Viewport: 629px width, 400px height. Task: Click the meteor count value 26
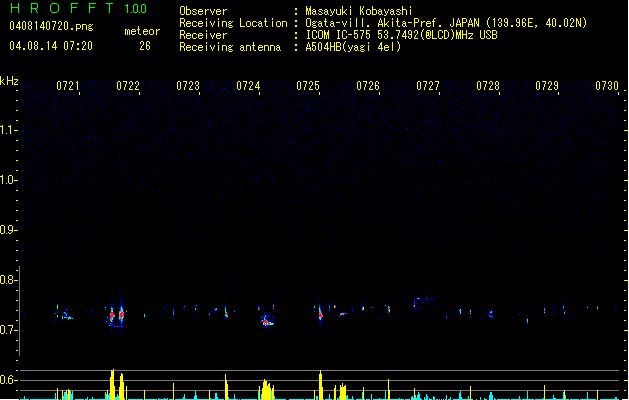pos(145,46)
